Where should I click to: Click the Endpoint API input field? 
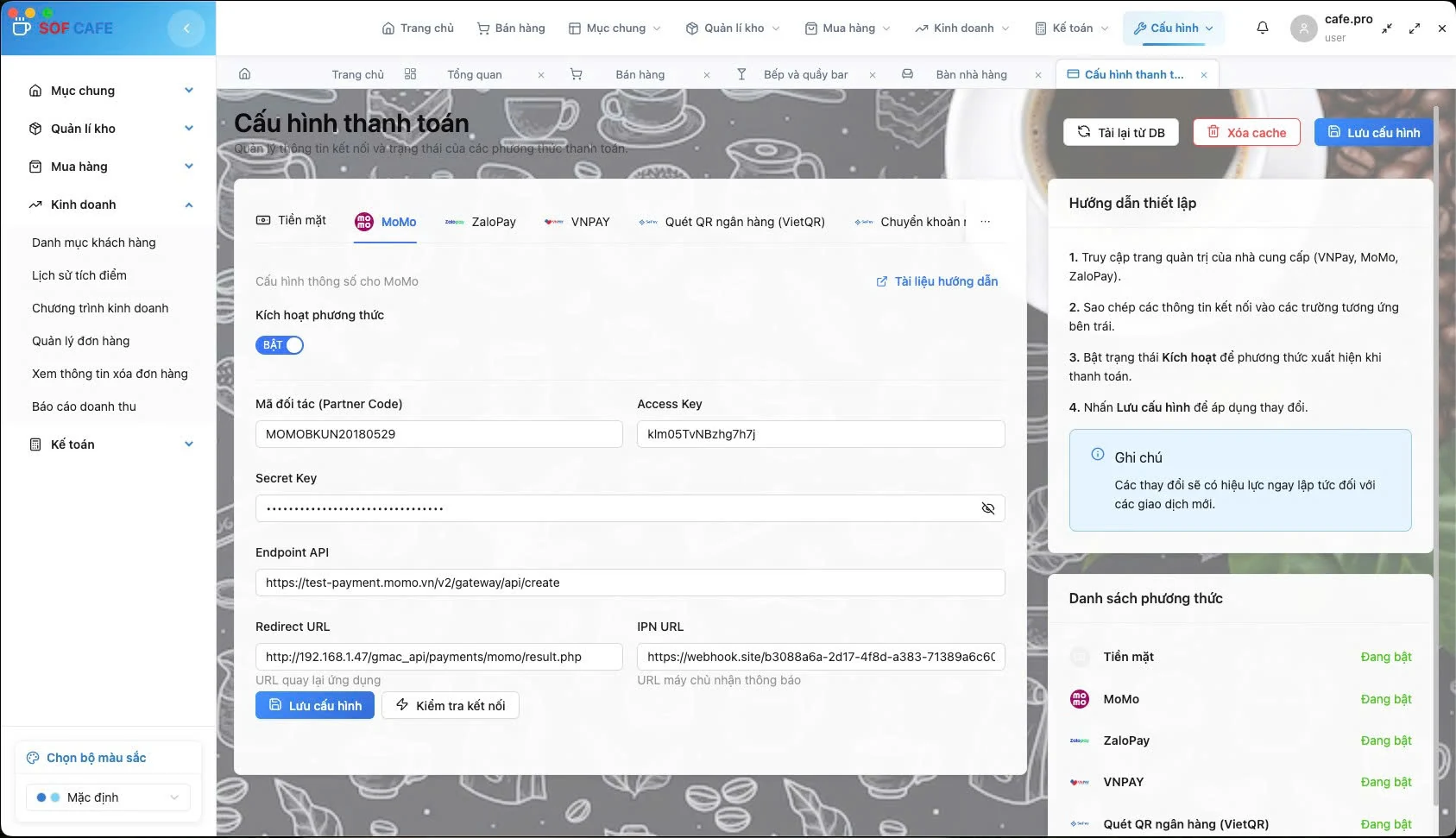tap(630, 583)
